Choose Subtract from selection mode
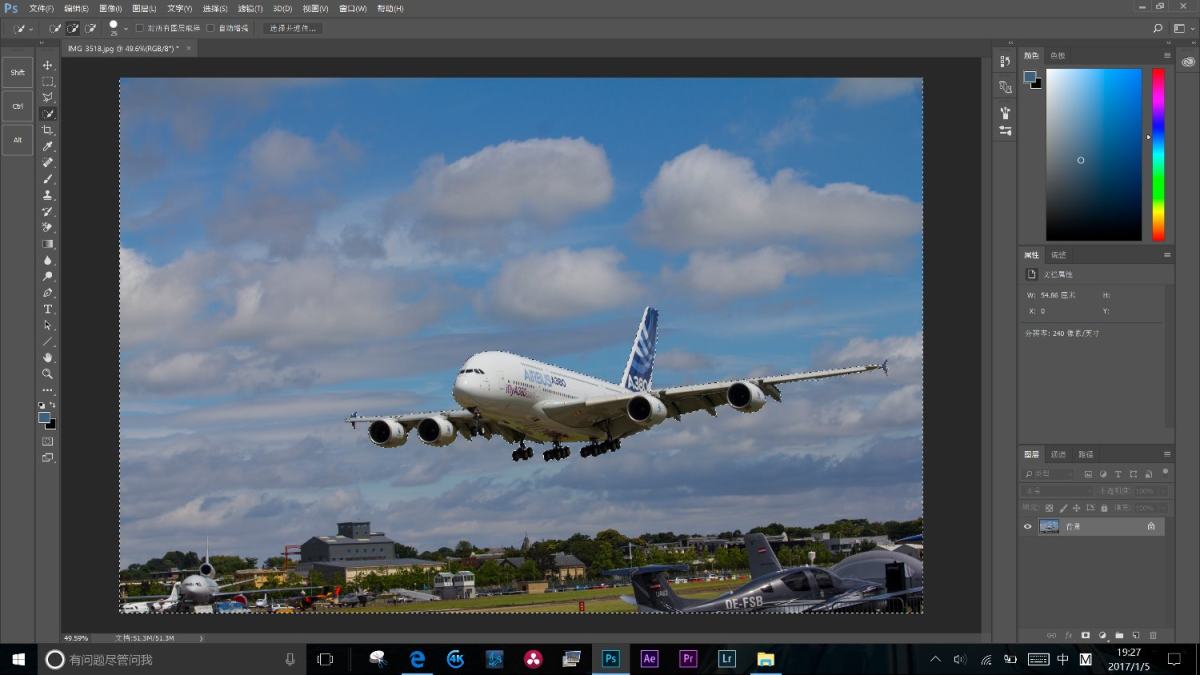Image resolution: width=1200 pixels, height=675 pixels. 90,28
